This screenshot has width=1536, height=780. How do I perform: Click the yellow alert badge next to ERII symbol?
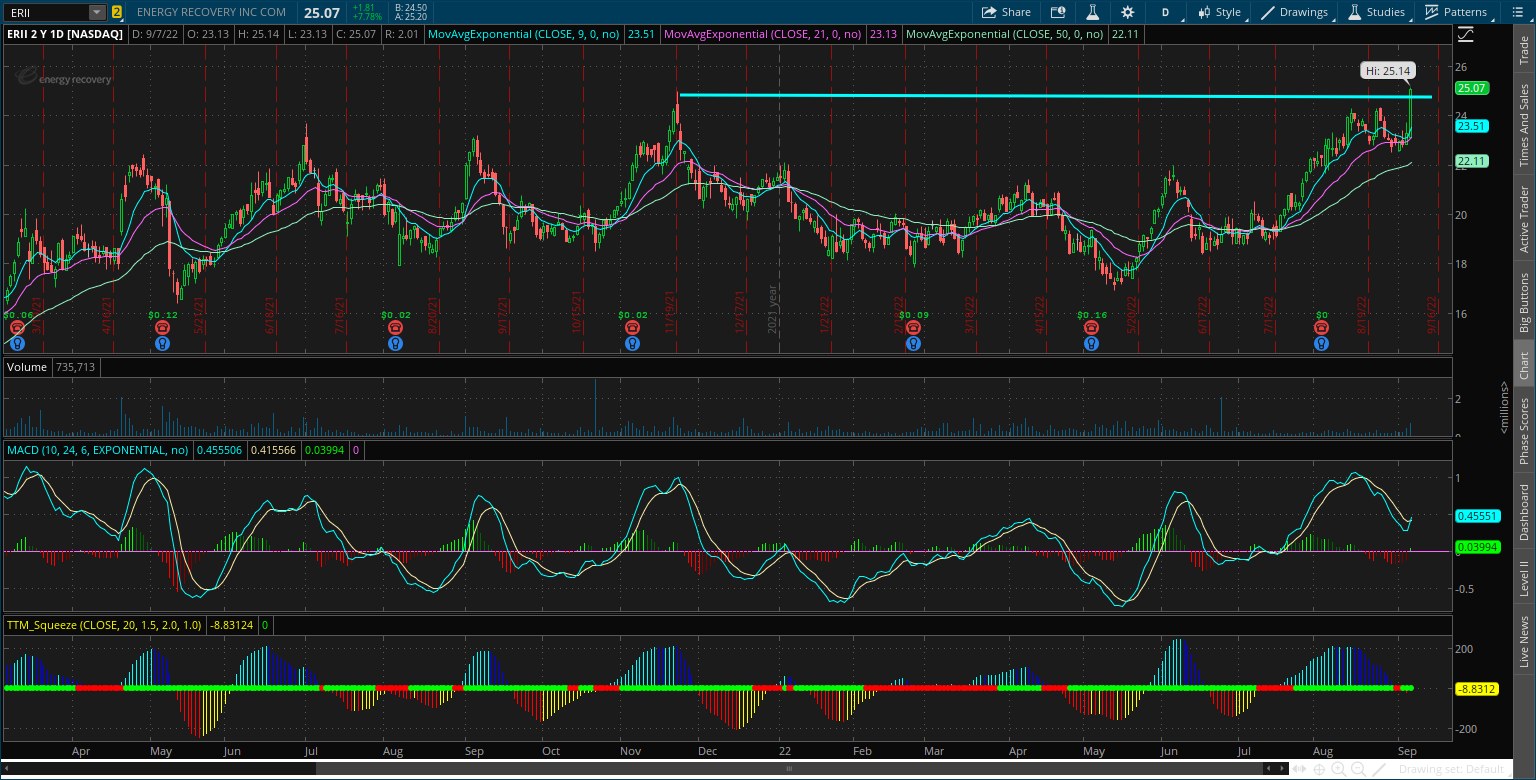(x=118, y=12)
